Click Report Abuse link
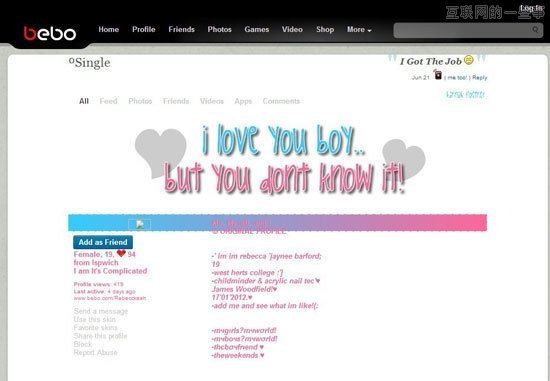Viewport: 550px width, 381px height. coord(95,353)
